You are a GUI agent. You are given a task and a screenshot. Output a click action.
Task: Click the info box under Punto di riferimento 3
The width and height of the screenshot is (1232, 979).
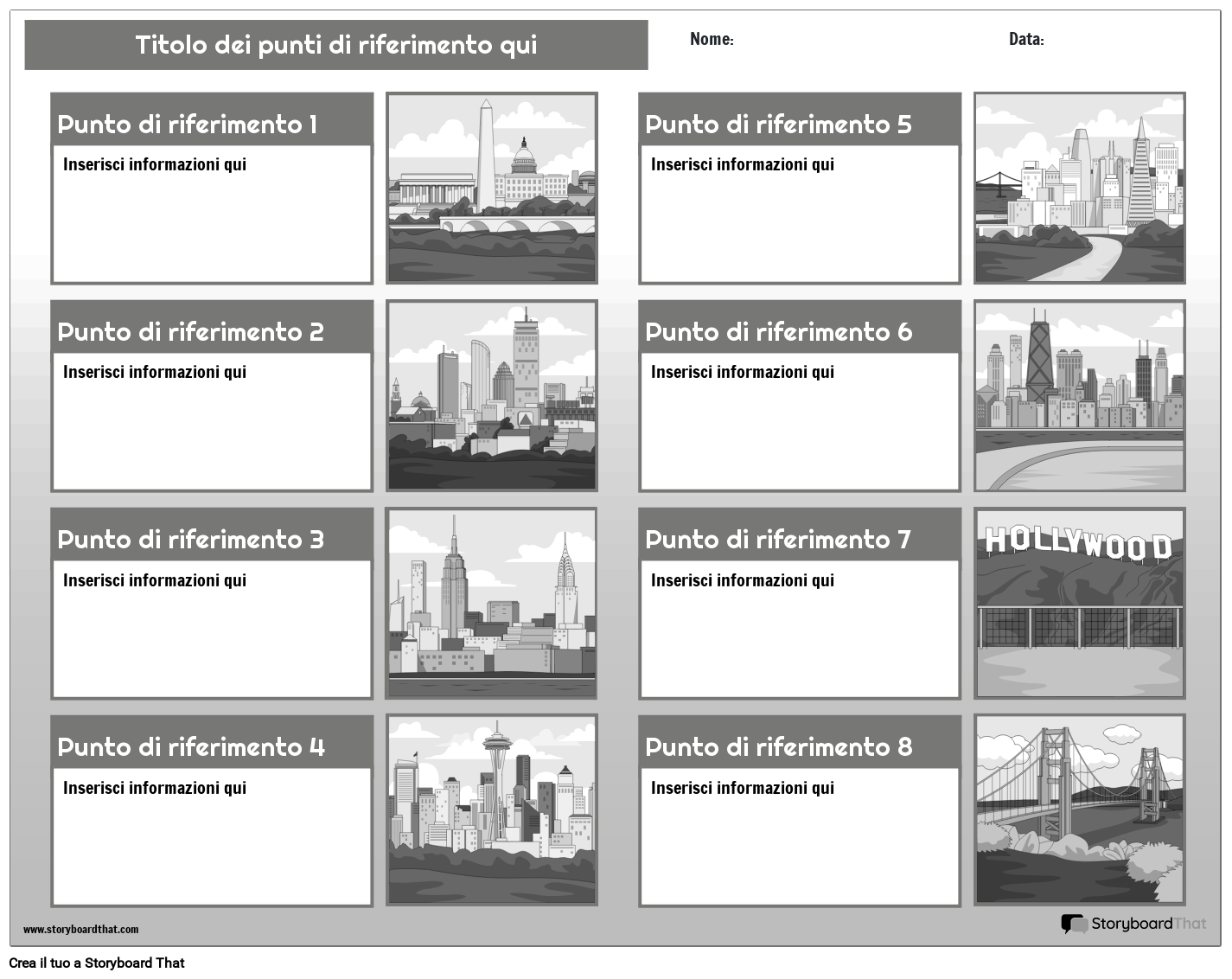[x=212, y=629]
